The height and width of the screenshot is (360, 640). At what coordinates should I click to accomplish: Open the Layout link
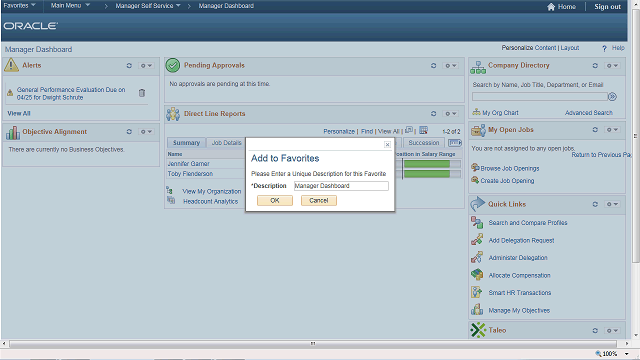click(x=569, y=48)
